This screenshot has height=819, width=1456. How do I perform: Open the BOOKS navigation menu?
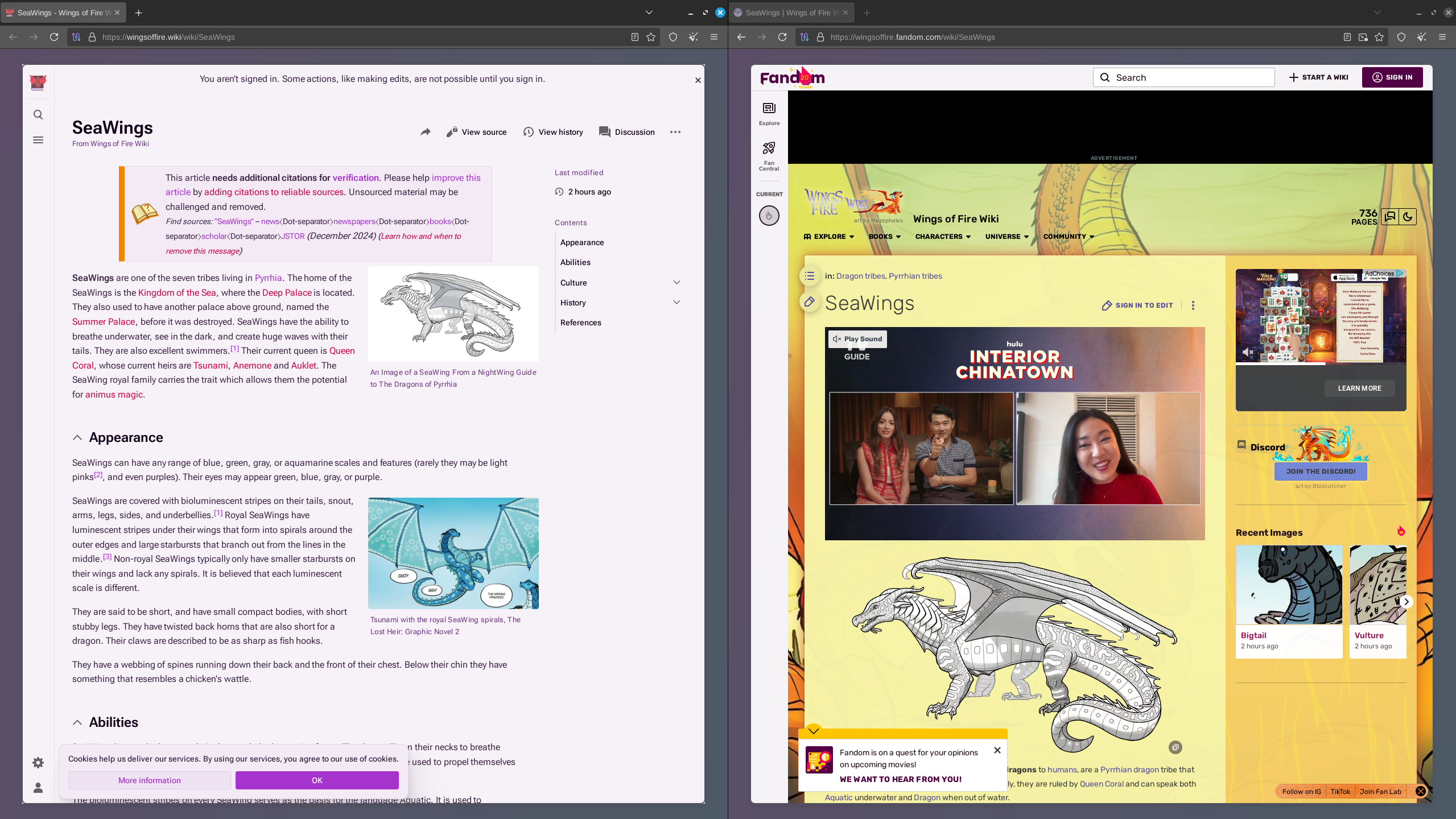884,237
